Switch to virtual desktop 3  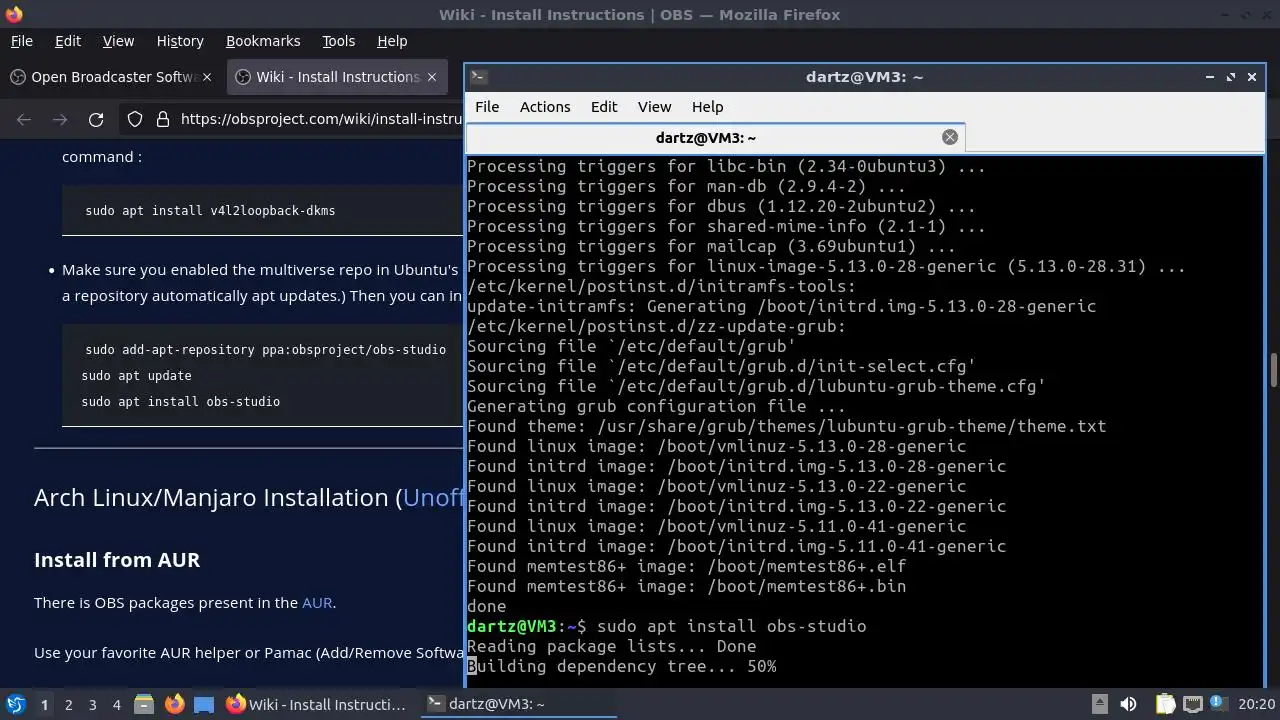(x=93, y=705)
